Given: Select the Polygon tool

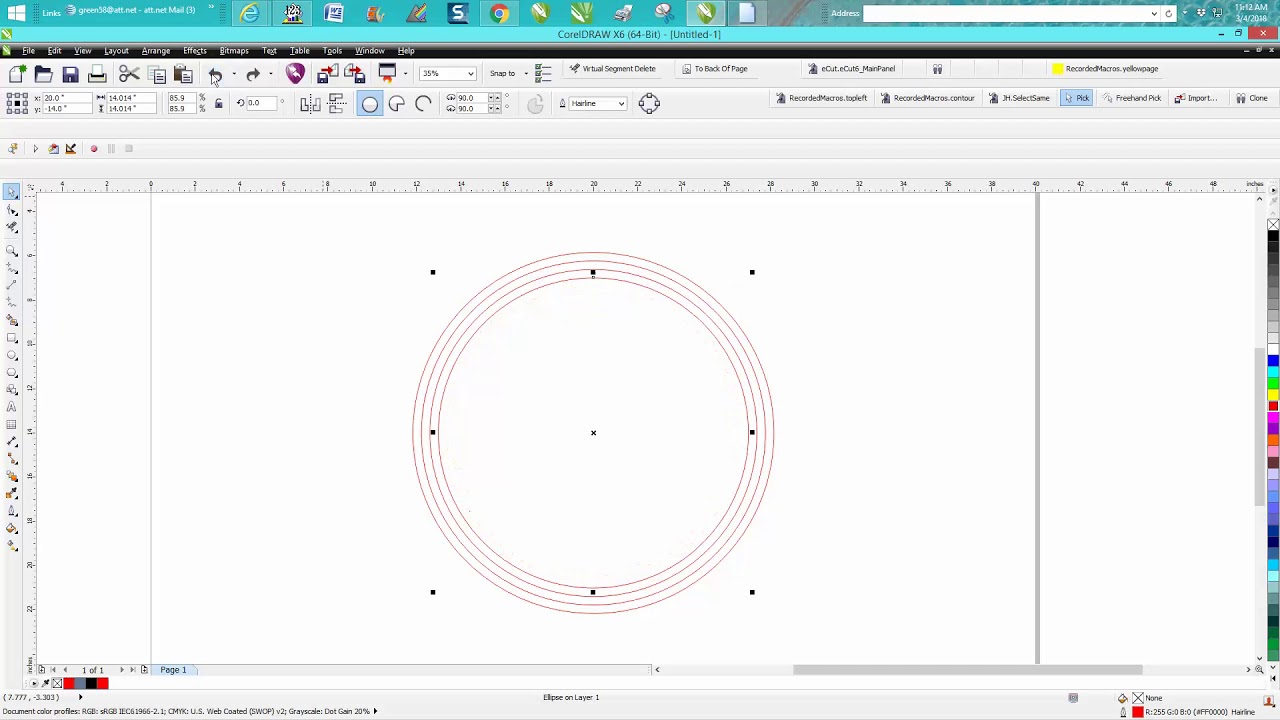Looking at the screenshot, I should click(x=12, y=373).
